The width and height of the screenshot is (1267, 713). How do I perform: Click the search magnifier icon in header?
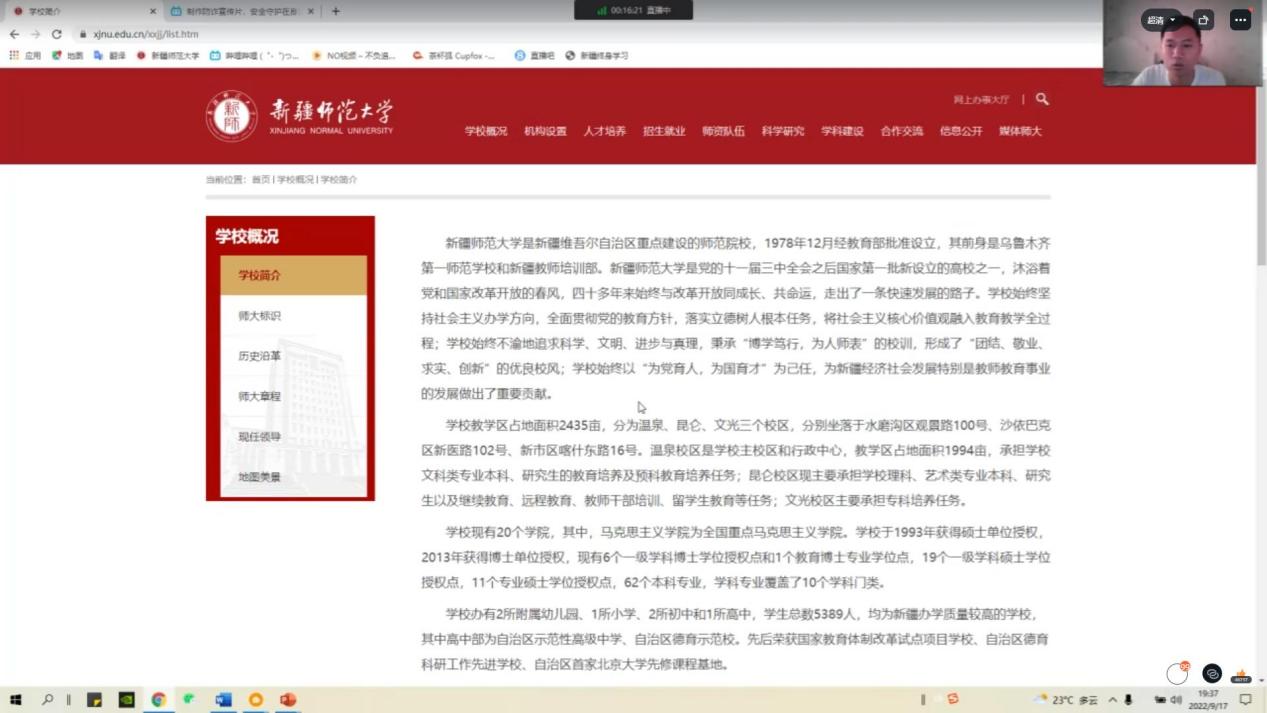pos(1042,99)
